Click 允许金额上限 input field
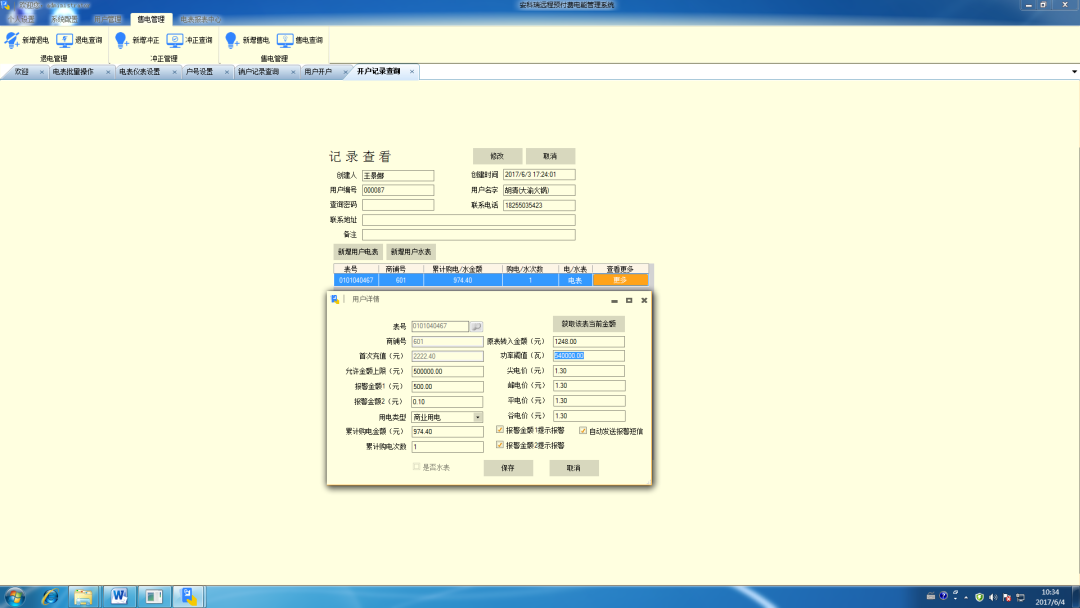The height and width of the screenshot is (608, 1080). (448, 371)
